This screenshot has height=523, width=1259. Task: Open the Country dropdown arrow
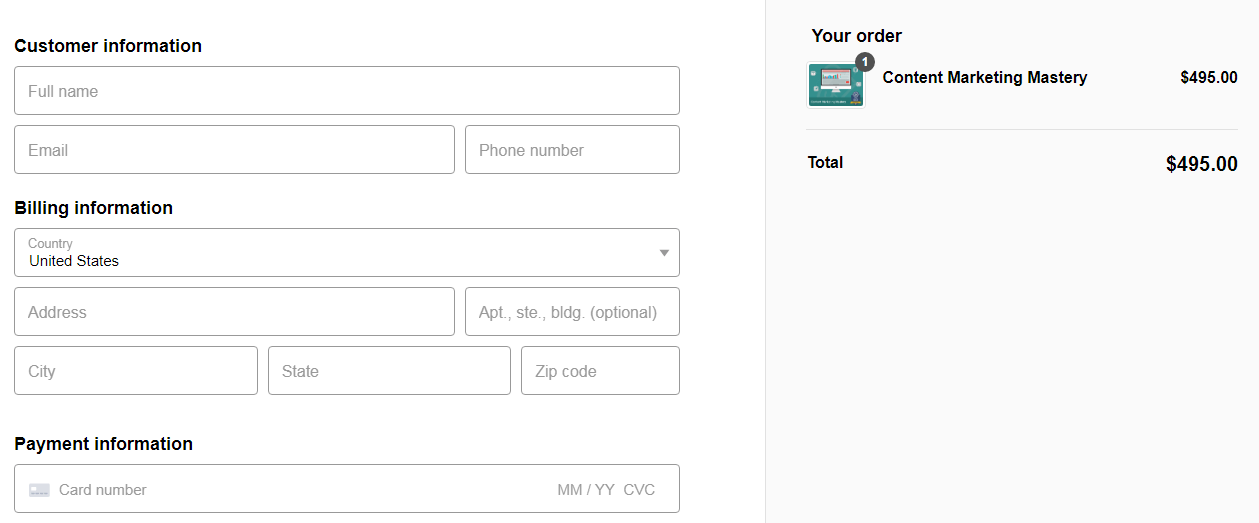click(664, 253)
